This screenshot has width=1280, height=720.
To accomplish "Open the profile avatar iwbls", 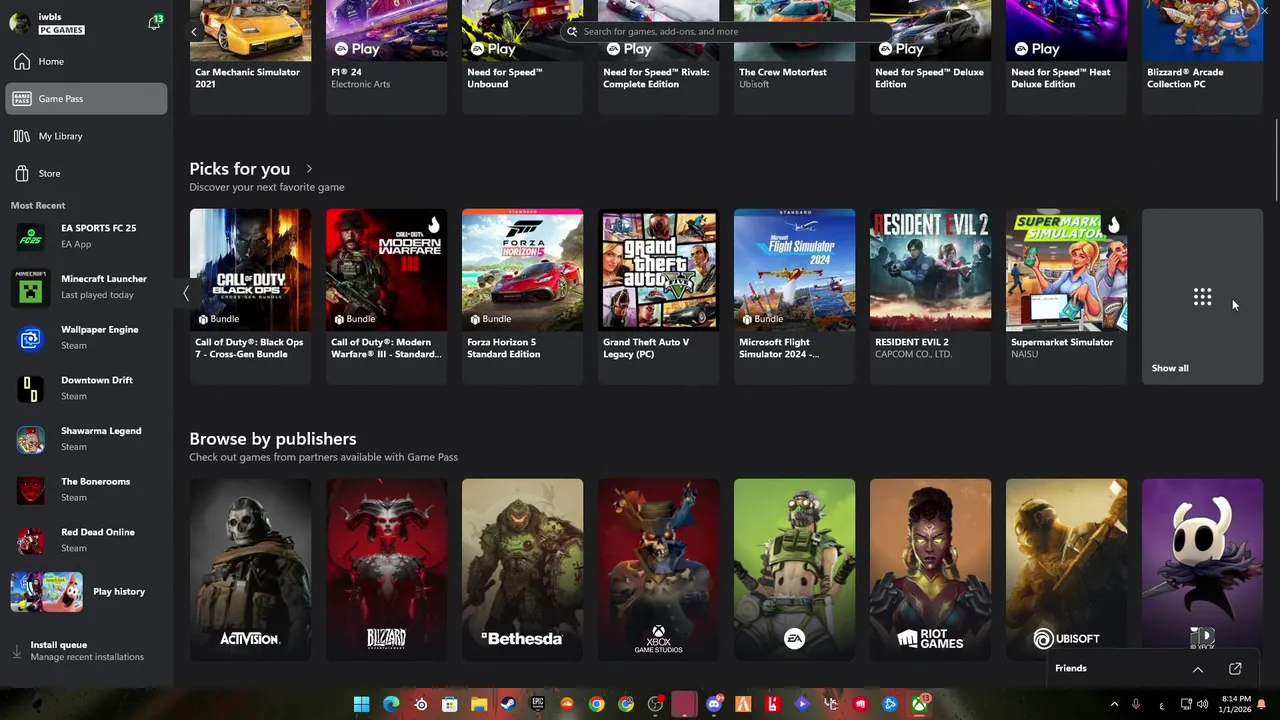I will tap(19, 23).
